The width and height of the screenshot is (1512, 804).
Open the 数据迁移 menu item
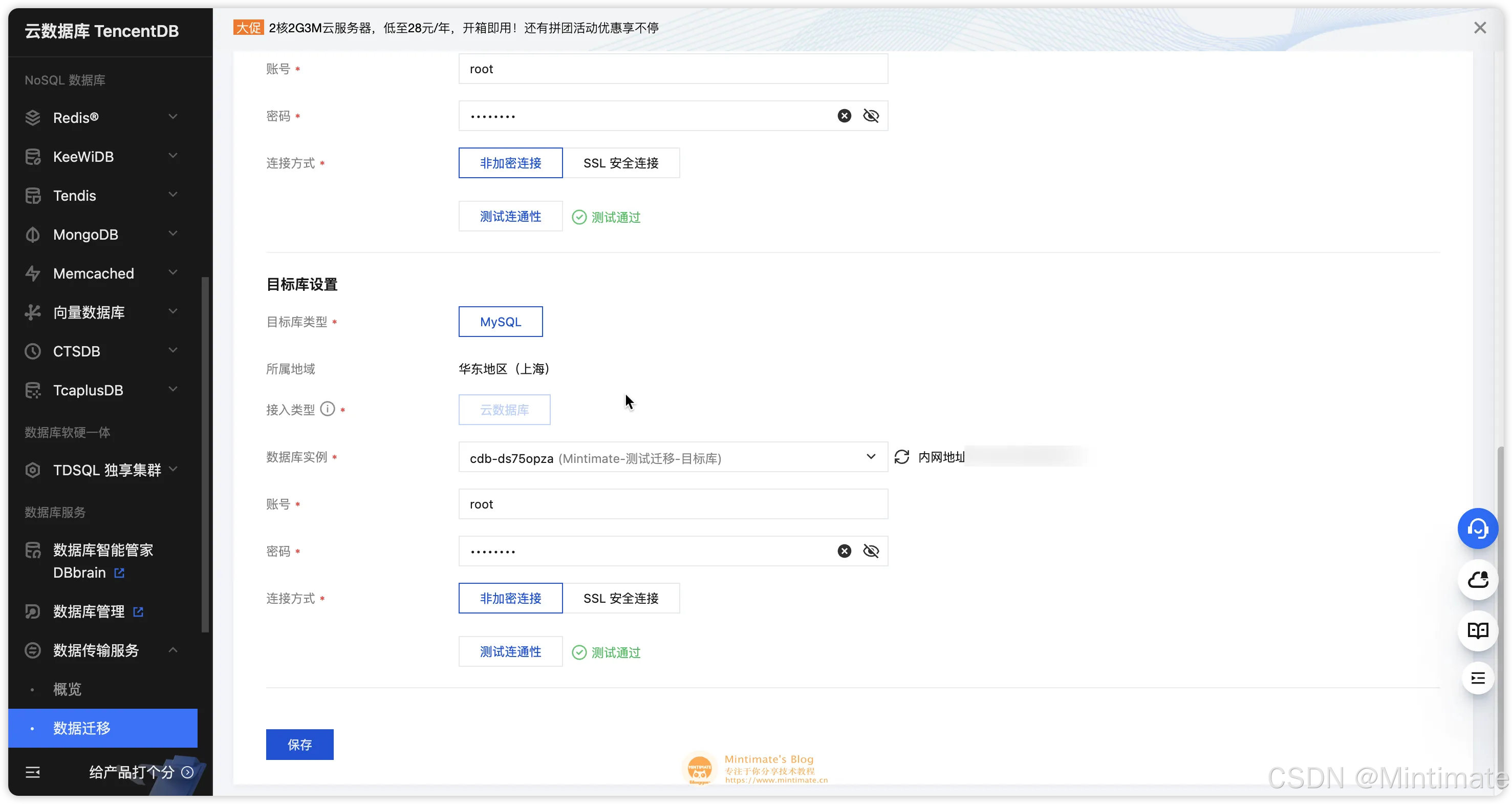point(103,728)
